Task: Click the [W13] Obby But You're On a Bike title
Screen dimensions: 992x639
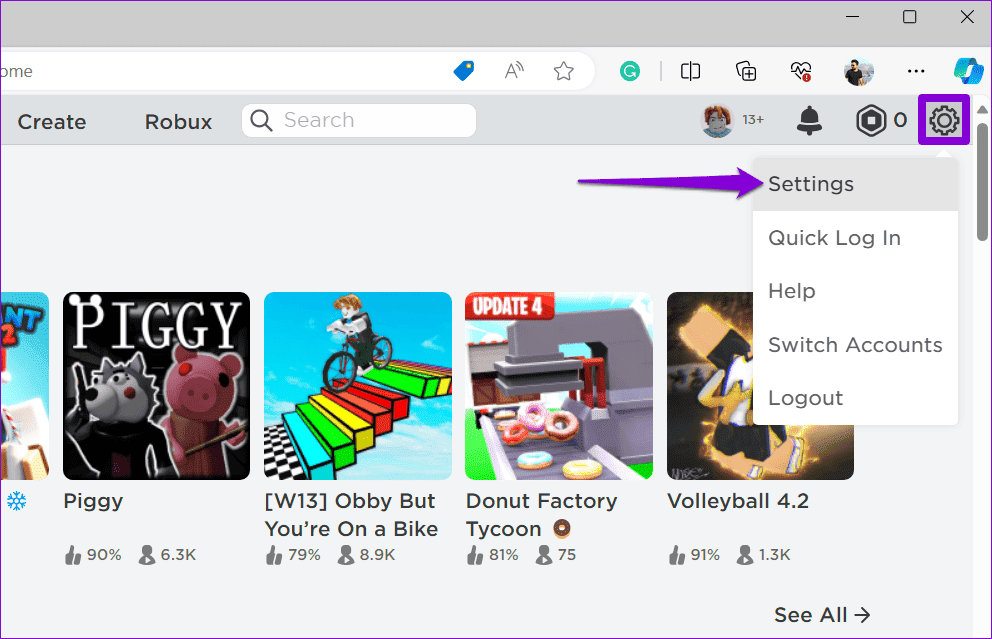Action: click(351, 515)
